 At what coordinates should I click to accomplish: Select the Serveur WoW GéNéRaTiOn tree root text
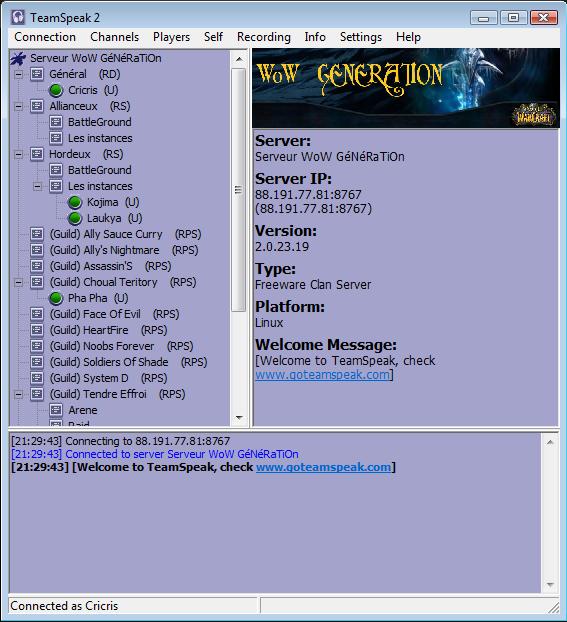point(96,58)
